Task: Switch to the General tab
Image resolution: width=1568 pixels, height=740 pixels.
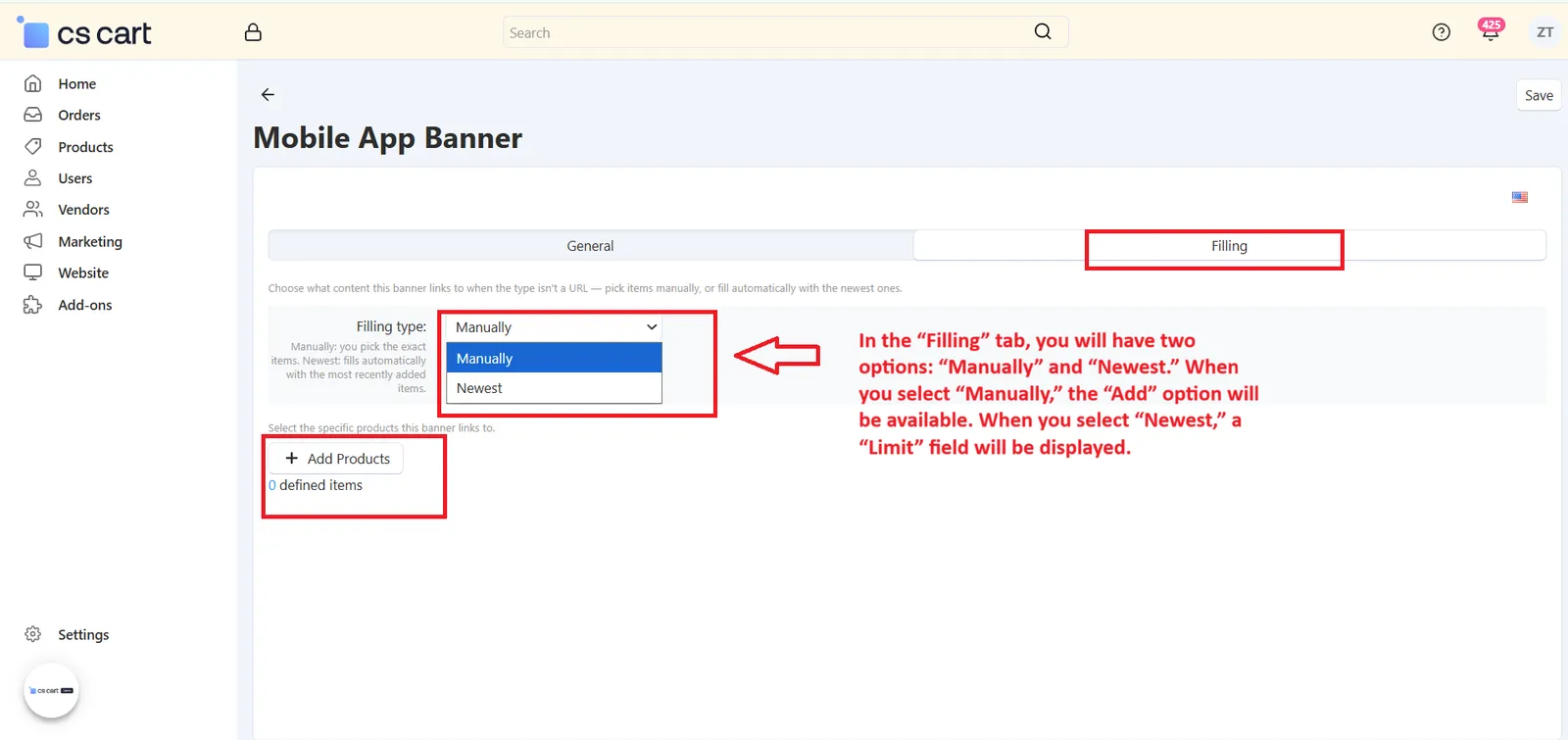Action: (x=591, y=246)
